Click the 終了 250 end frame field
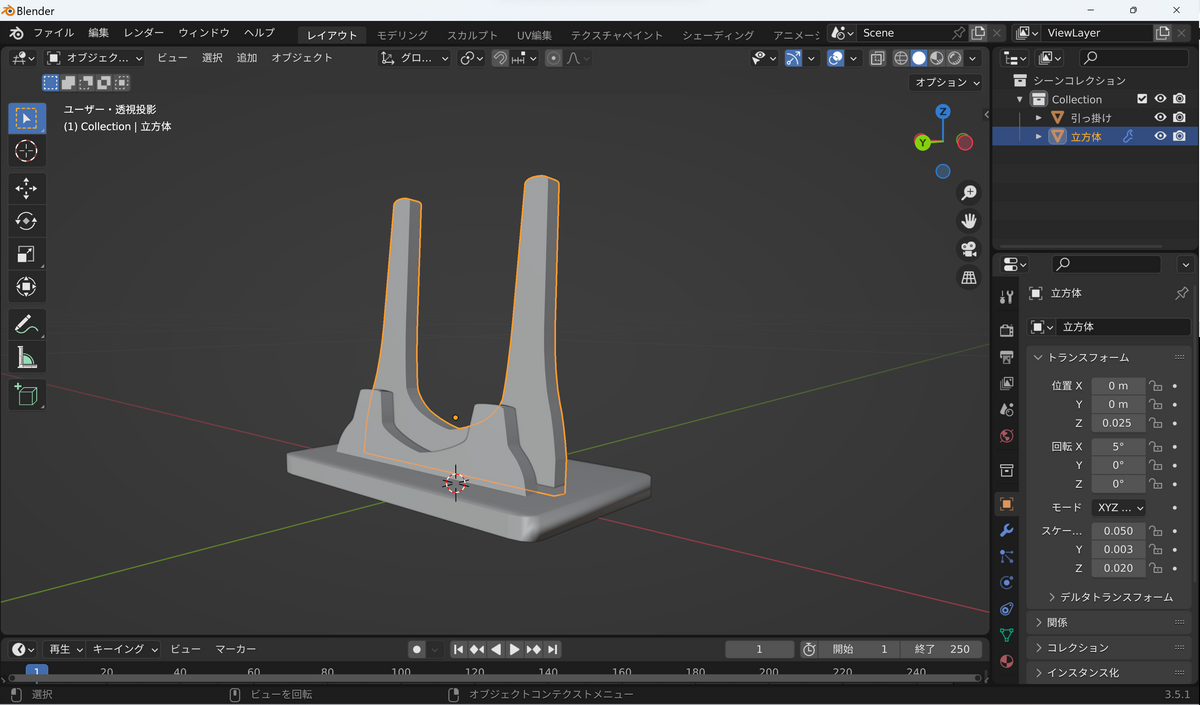The width and height of the screenshot is (1200, 705). pos(941,649)
